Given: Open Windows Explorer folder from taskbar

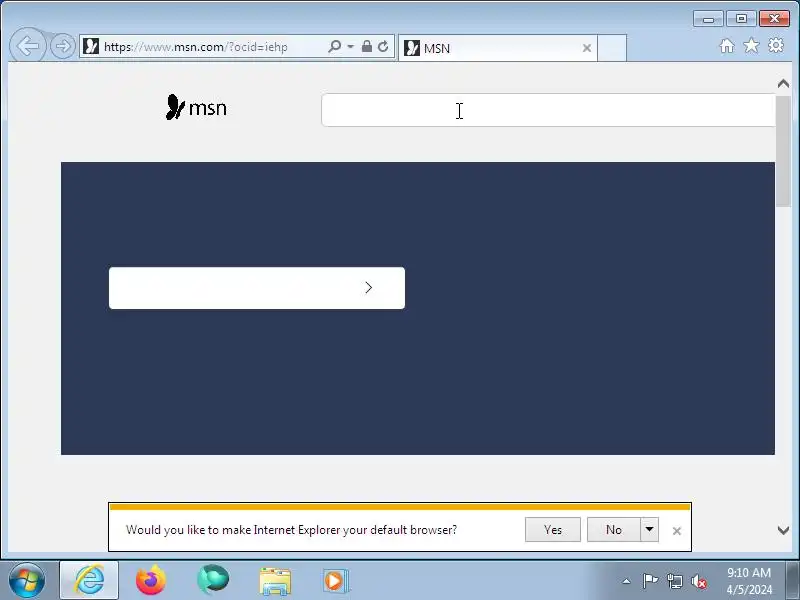Looking at the screenshot, I should point(275,581).
